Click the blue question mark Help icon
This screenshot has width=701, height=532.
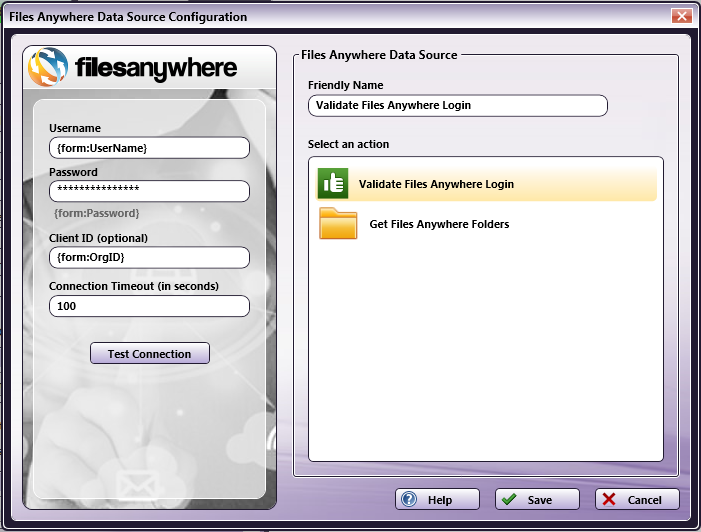(x=409, y=499)
